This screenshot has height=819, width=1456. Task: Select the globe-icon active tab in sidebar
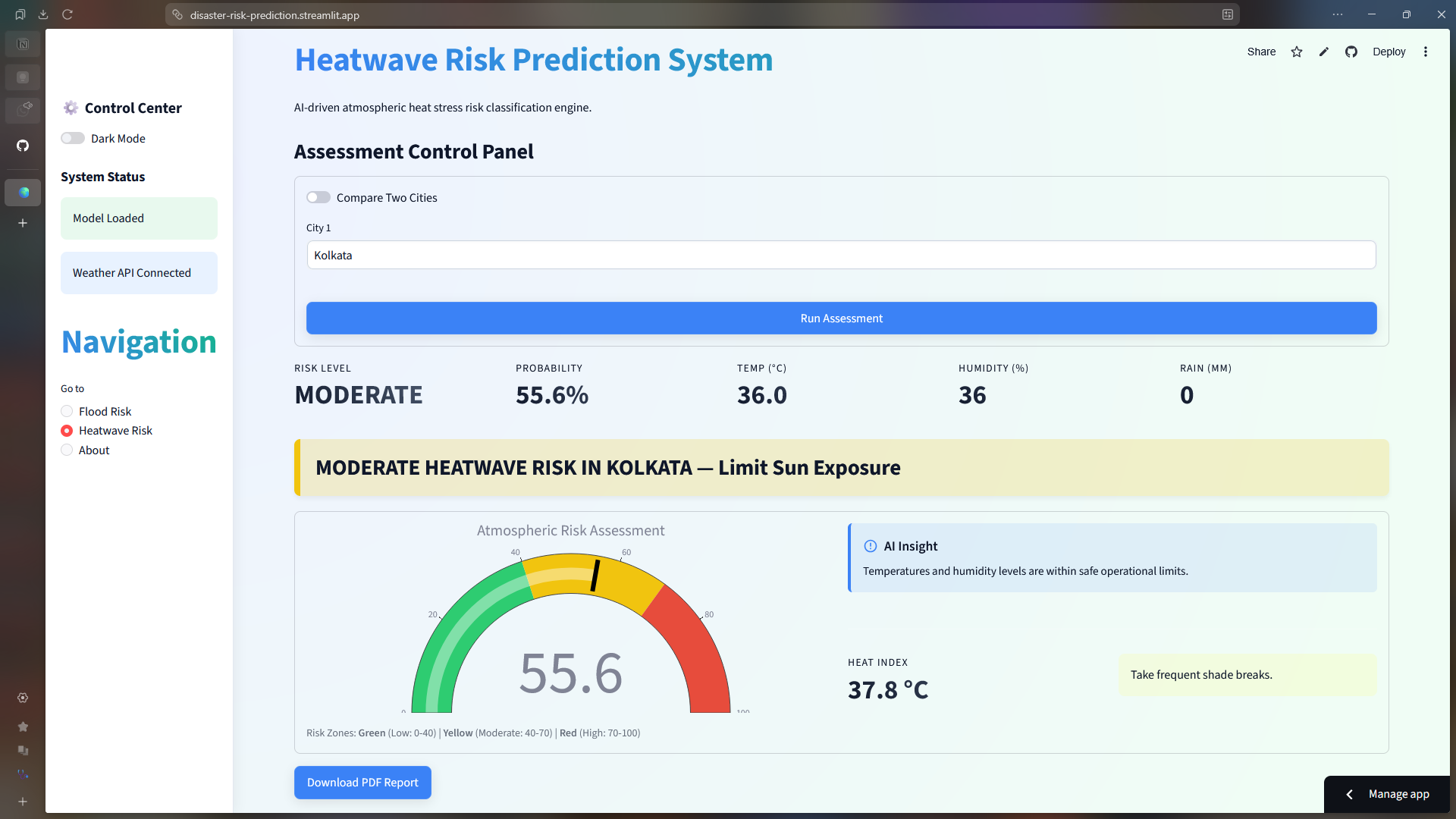23,193
